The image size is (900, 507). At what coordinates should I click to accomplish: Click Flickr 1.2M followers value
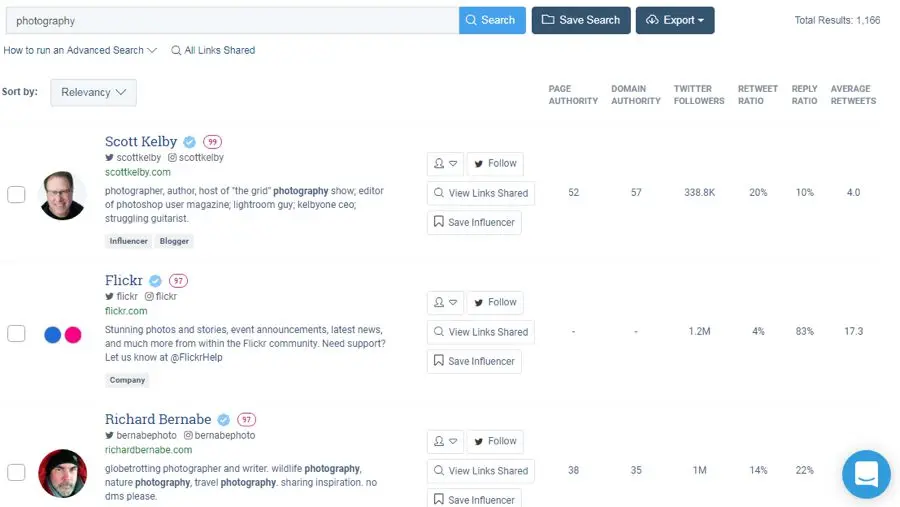[x=699, y=331]
